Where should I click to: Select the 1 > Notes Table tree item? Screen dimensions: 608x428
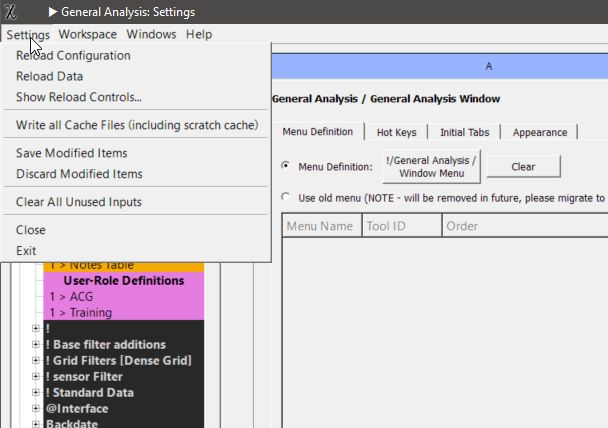tap(124, 266)
